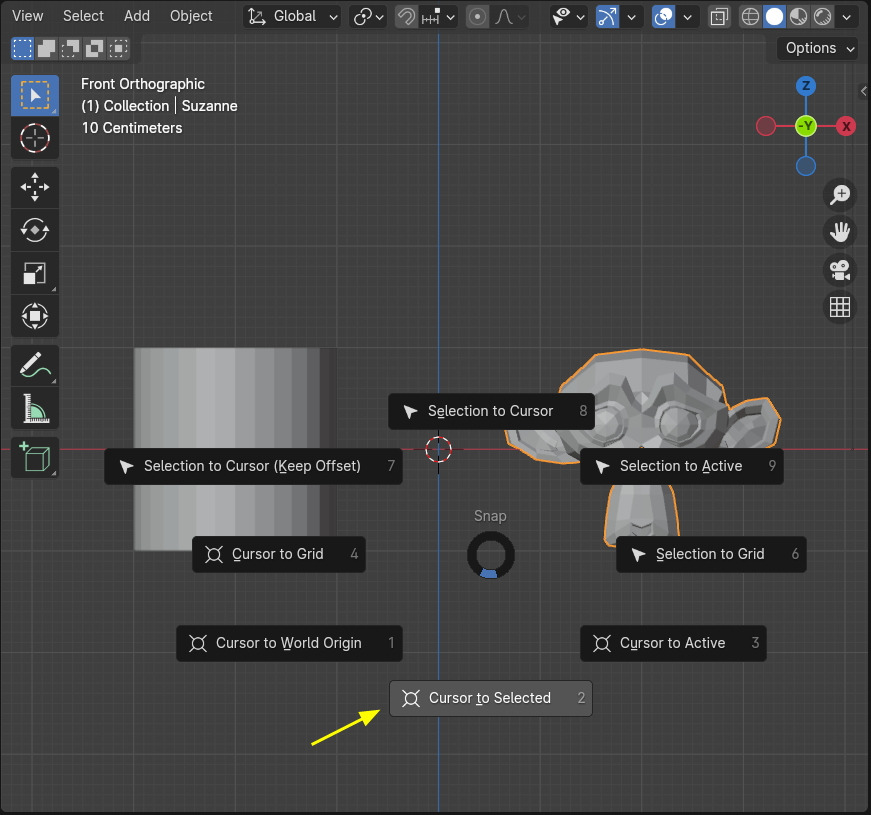Screen dimensions: 871x815
Task: Click the cylinder object in viewport
Action: click(233, 400)
